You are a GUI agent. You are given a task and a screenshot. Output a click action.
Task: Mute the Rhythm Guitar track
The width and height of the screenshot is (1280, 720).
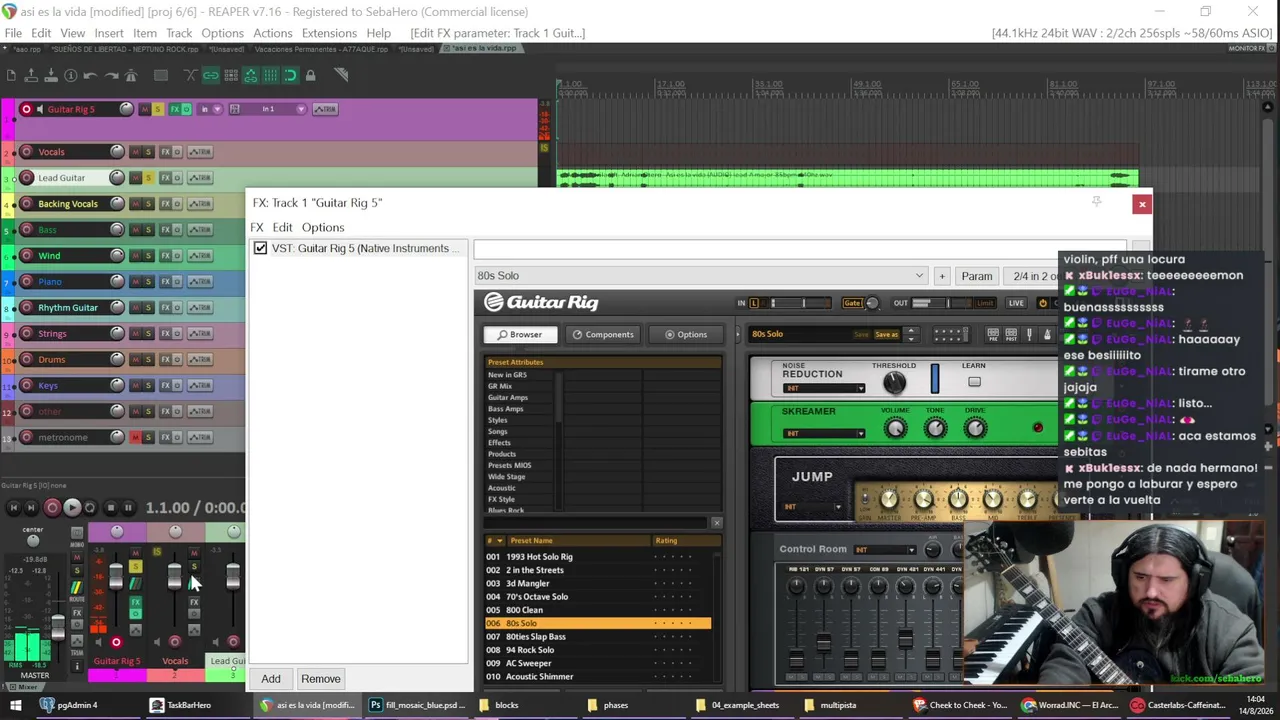pyautogui.click(x=135, y=308)
